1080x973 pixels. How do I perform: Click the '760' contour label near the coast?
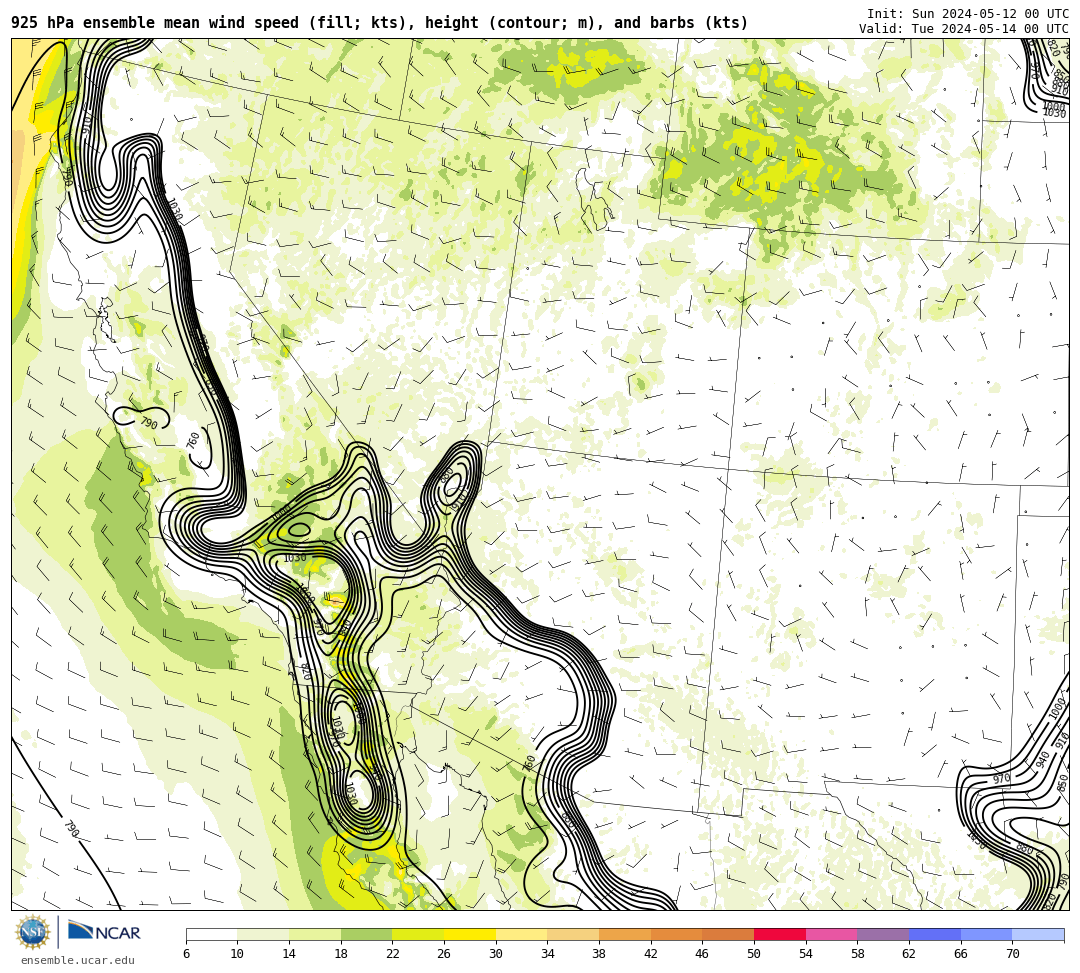[x=194, y=440]
